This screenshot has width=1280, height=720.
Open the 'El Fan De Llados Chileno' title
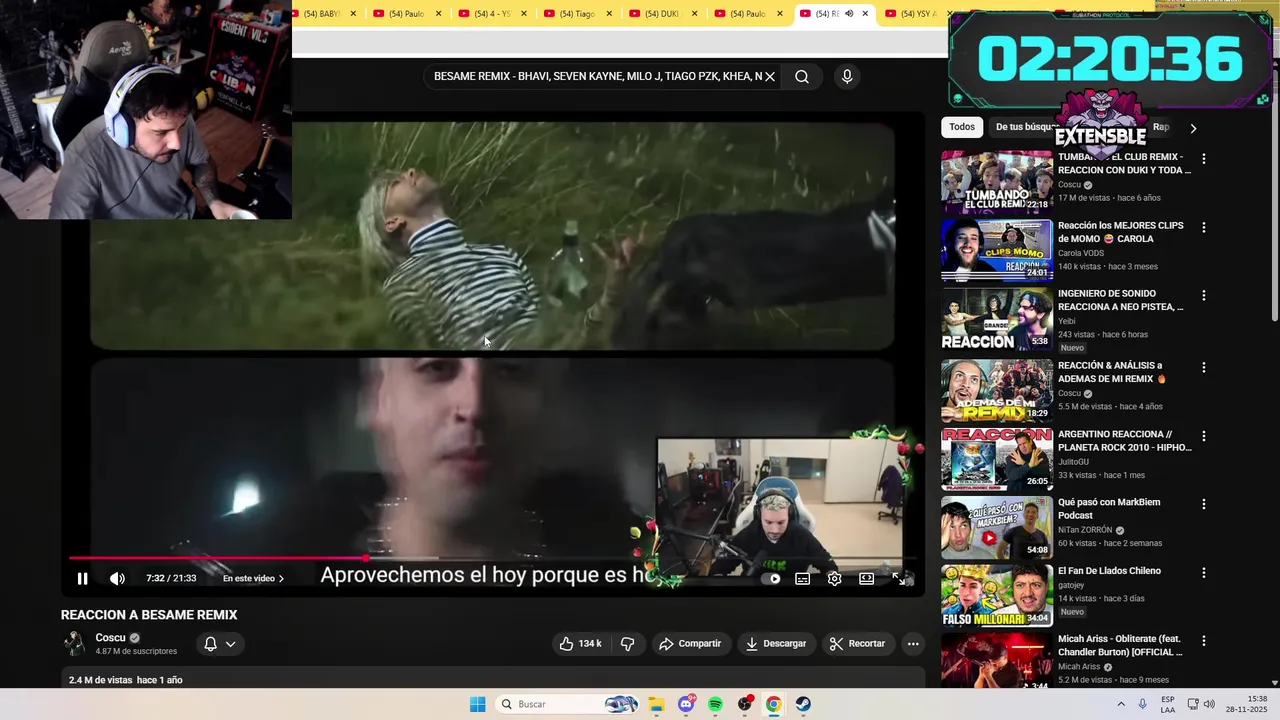1109,571
